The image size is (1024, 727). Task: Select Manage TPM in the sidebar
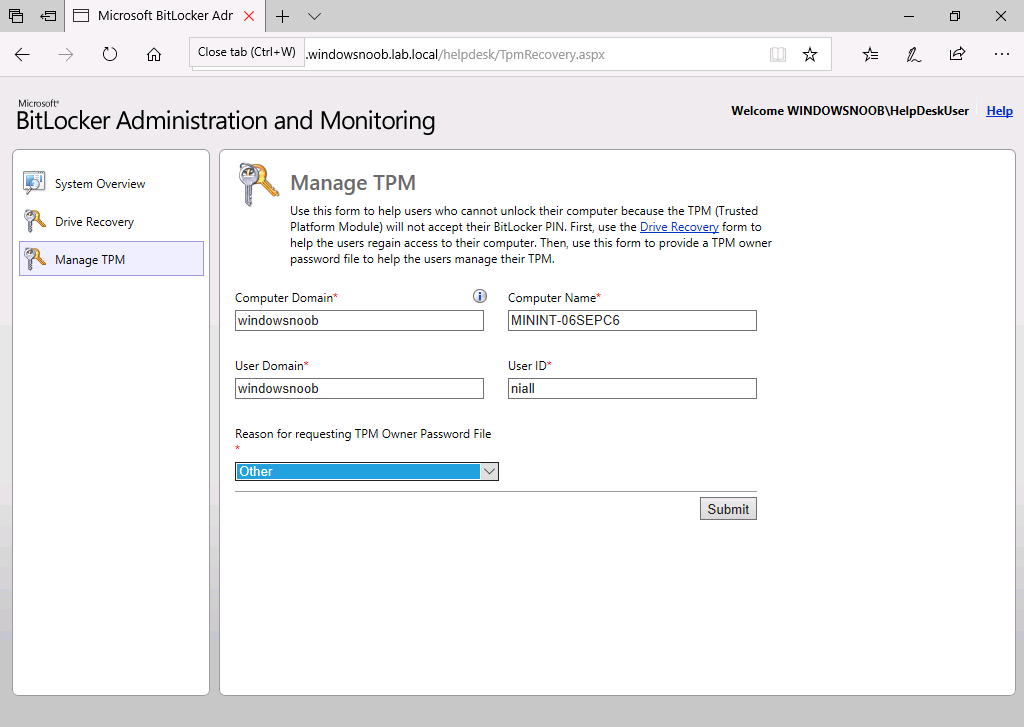pyautogui.click(x=111, y=259)
